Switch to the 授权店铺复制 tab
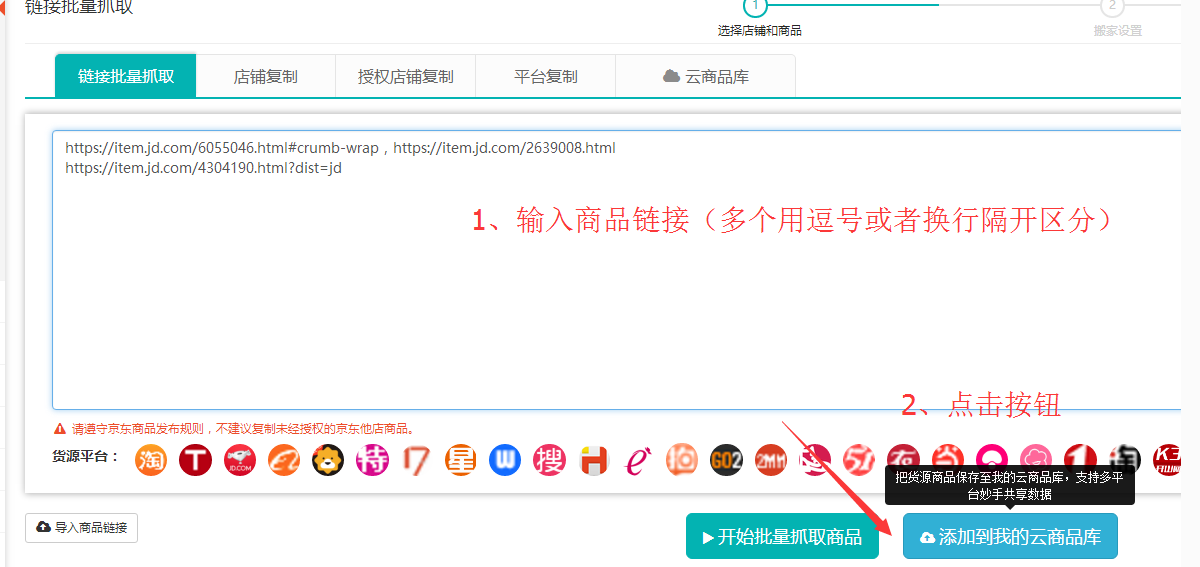The height and width of the screenshot is (567, 1200). (405, 76)
